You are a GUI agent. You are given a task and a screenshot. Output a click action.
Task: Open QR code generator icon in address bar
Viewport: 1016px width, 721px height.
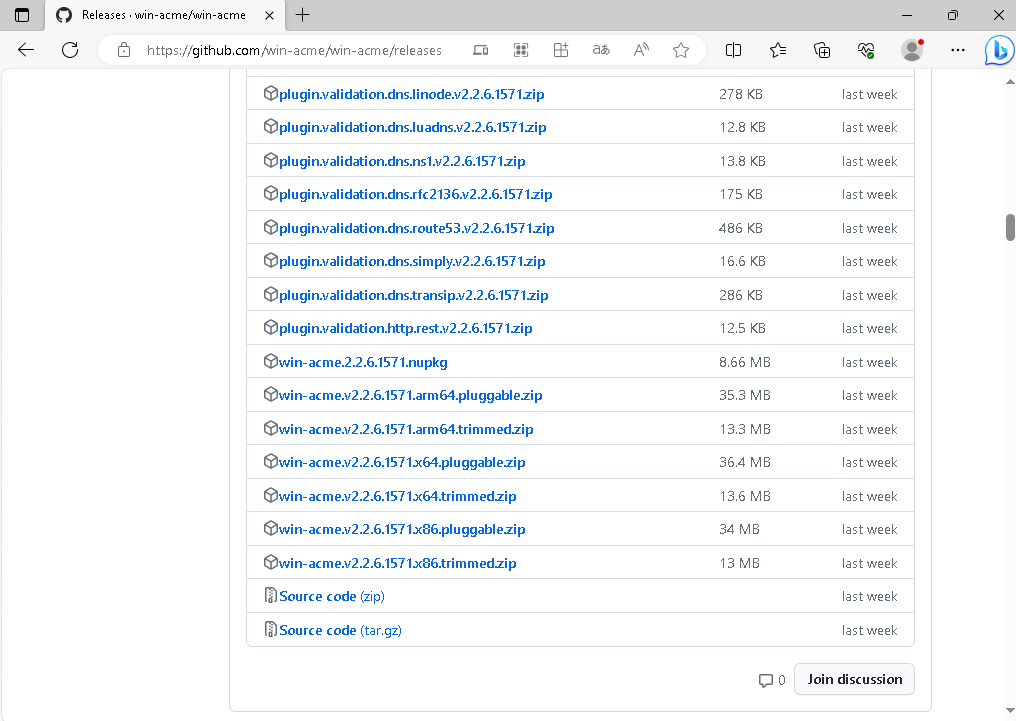521,50
